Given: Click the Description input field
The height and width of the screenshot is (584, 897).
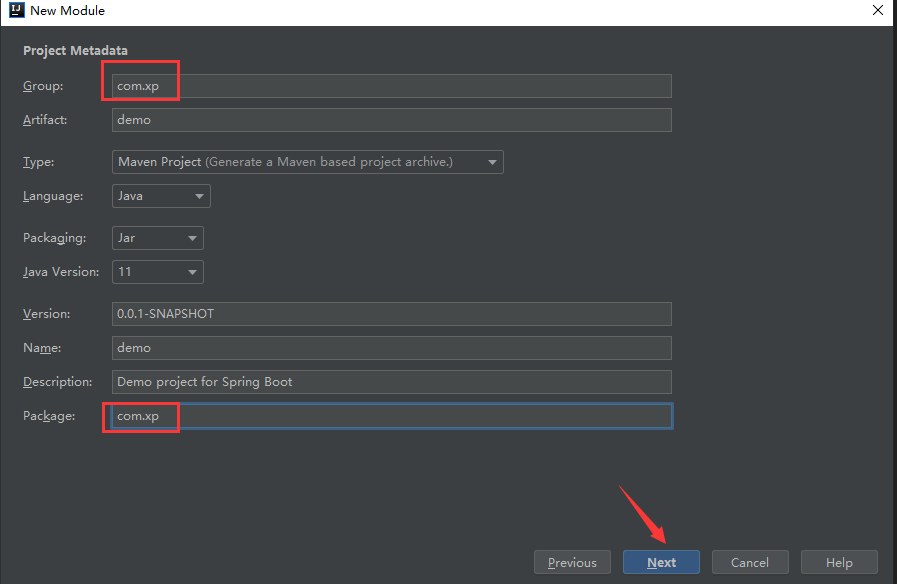Looking at the screenshot, I should coord(391,382).
